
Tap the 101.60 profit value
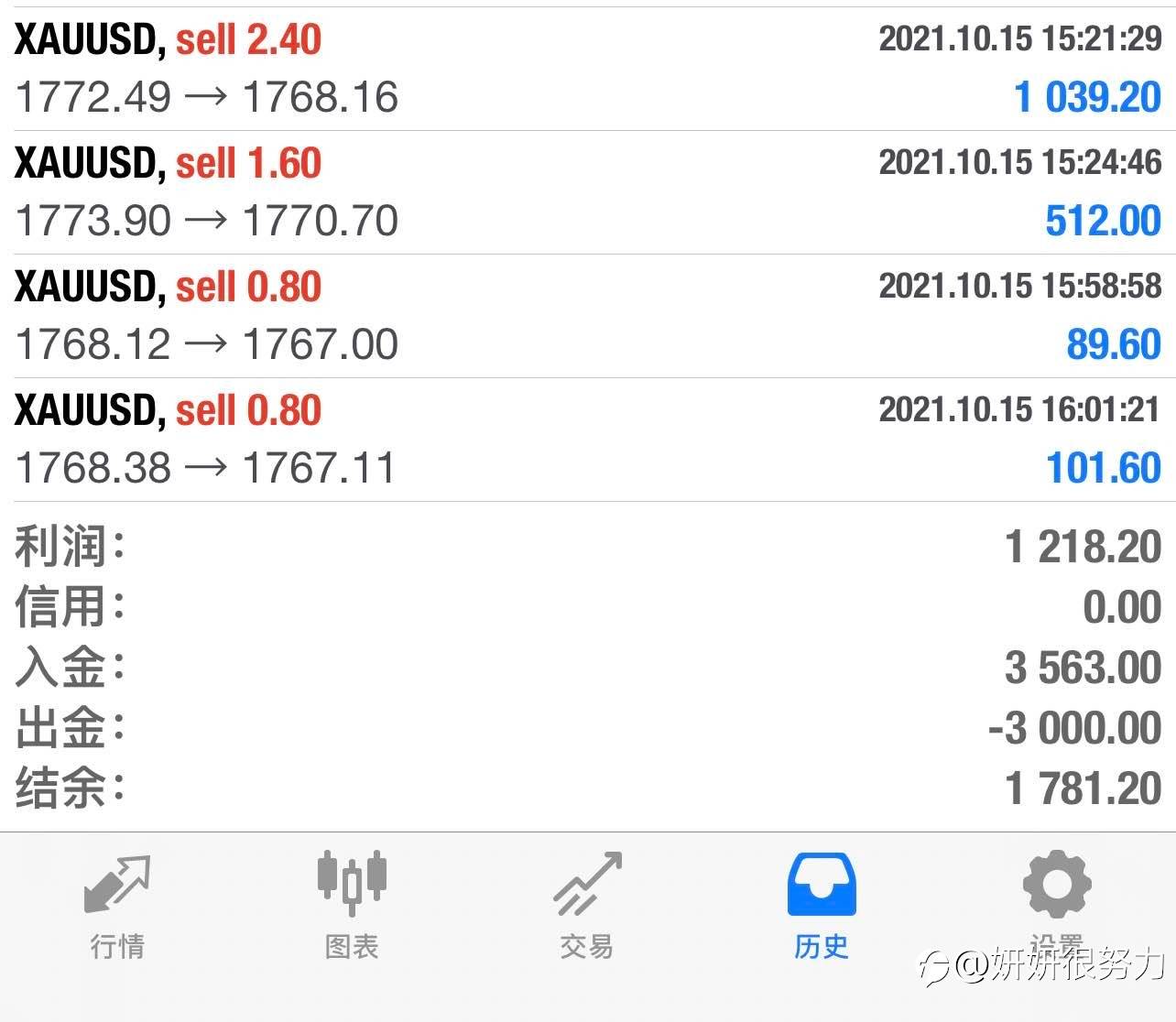point(1103,468)
